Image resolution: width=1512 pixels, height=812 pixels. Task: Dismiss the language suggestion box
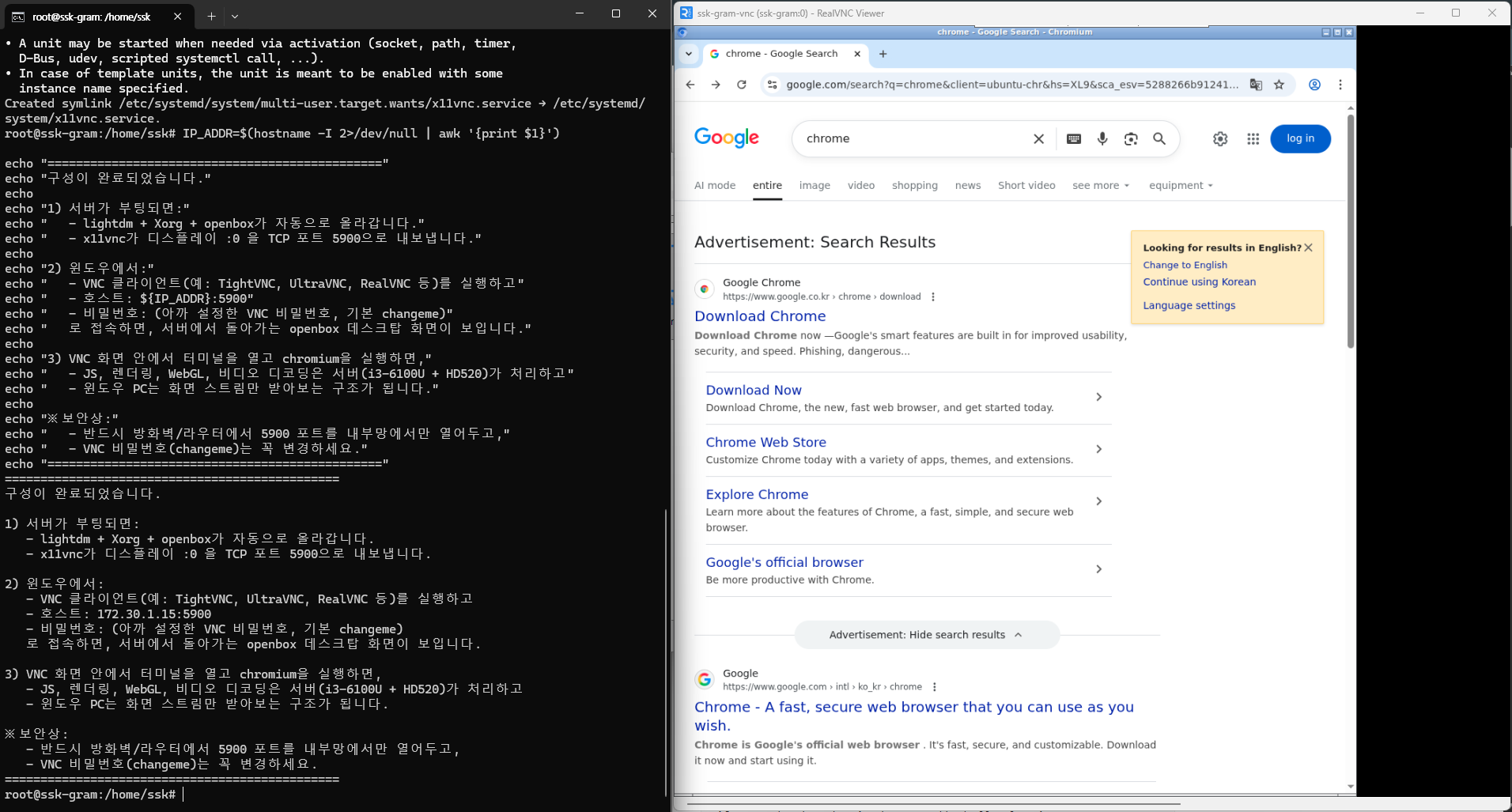(1309, 247)
